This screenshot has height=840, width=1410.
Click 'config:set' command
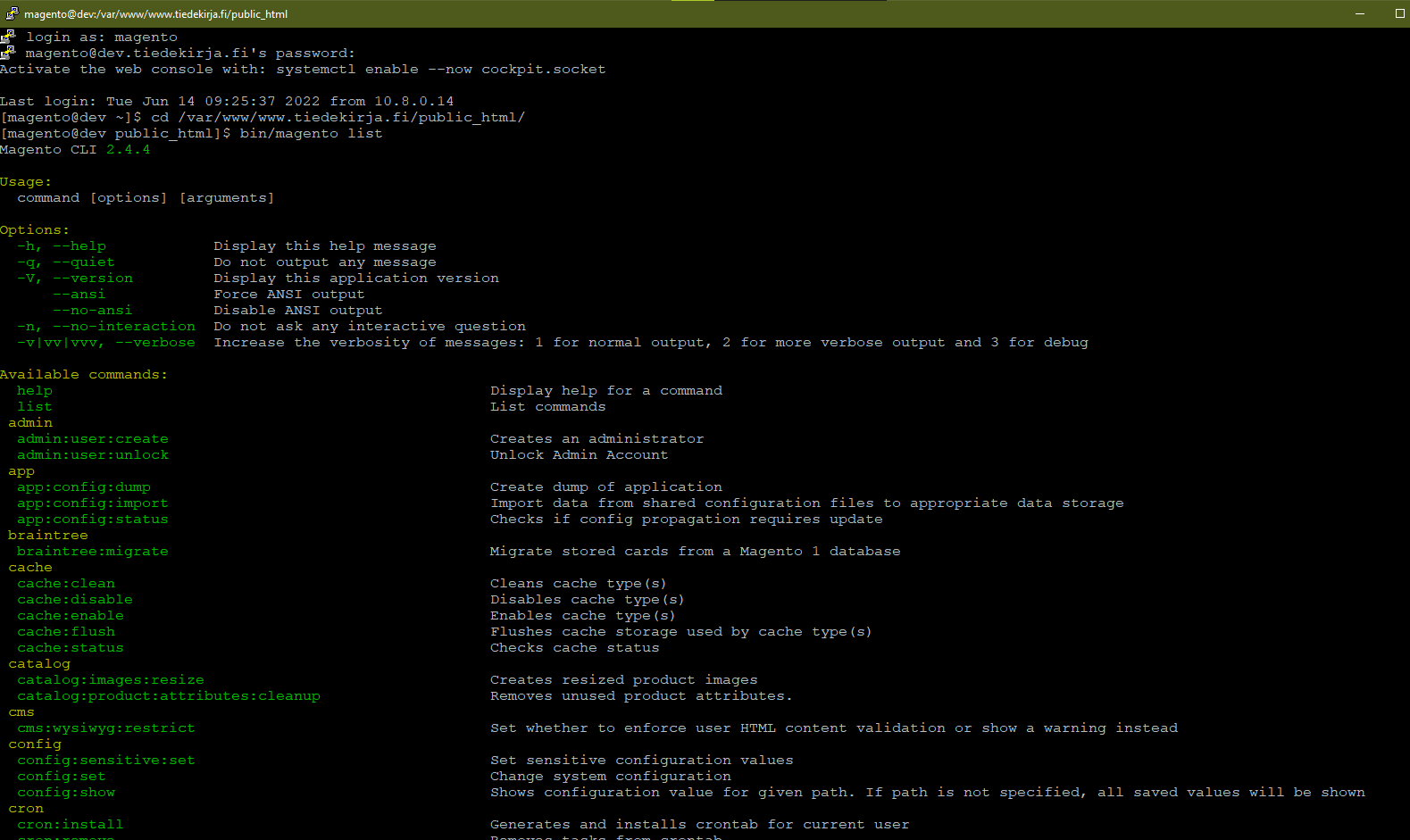(62, 777)
